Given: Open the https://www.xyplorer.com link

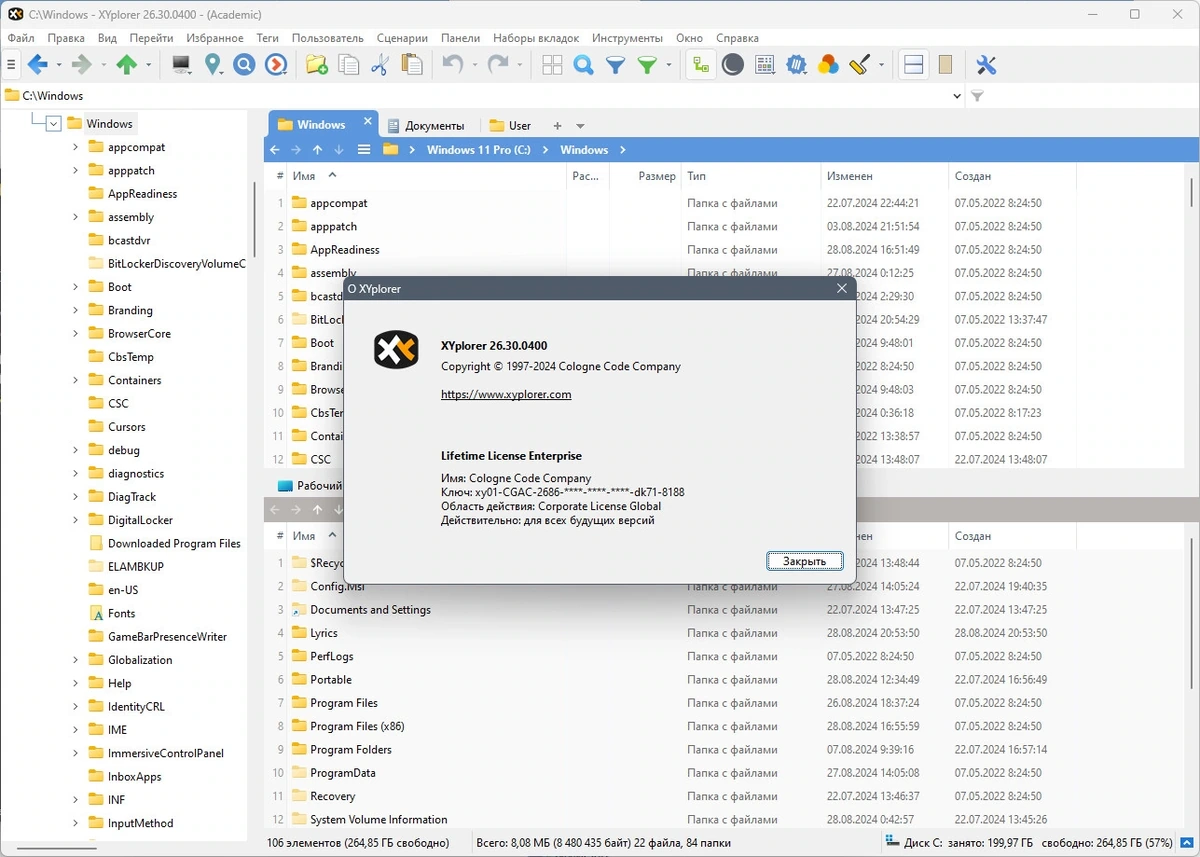Looking at the screenshot, I should 506,394.
